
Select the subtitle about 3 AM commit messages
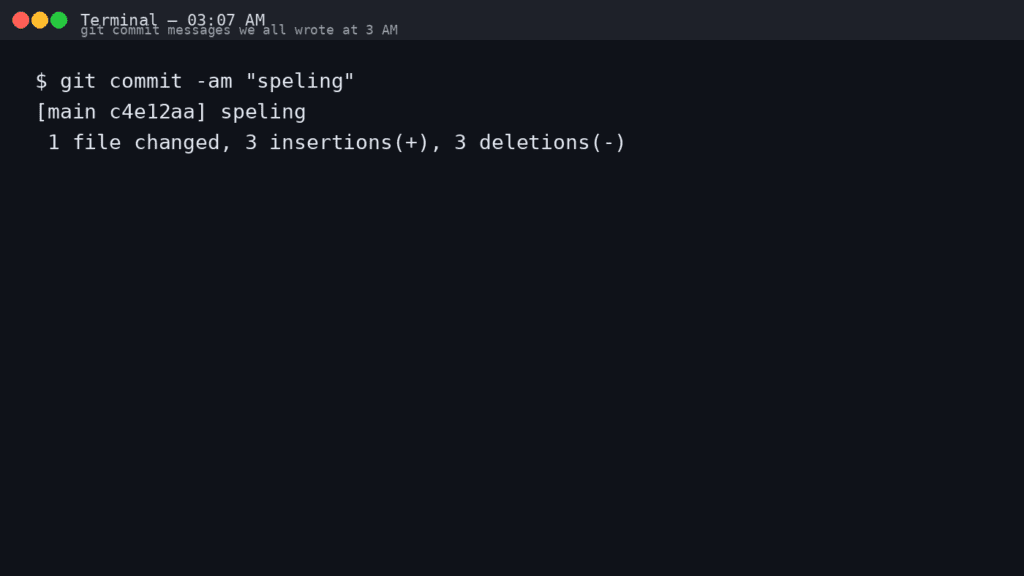click(239, 30)
